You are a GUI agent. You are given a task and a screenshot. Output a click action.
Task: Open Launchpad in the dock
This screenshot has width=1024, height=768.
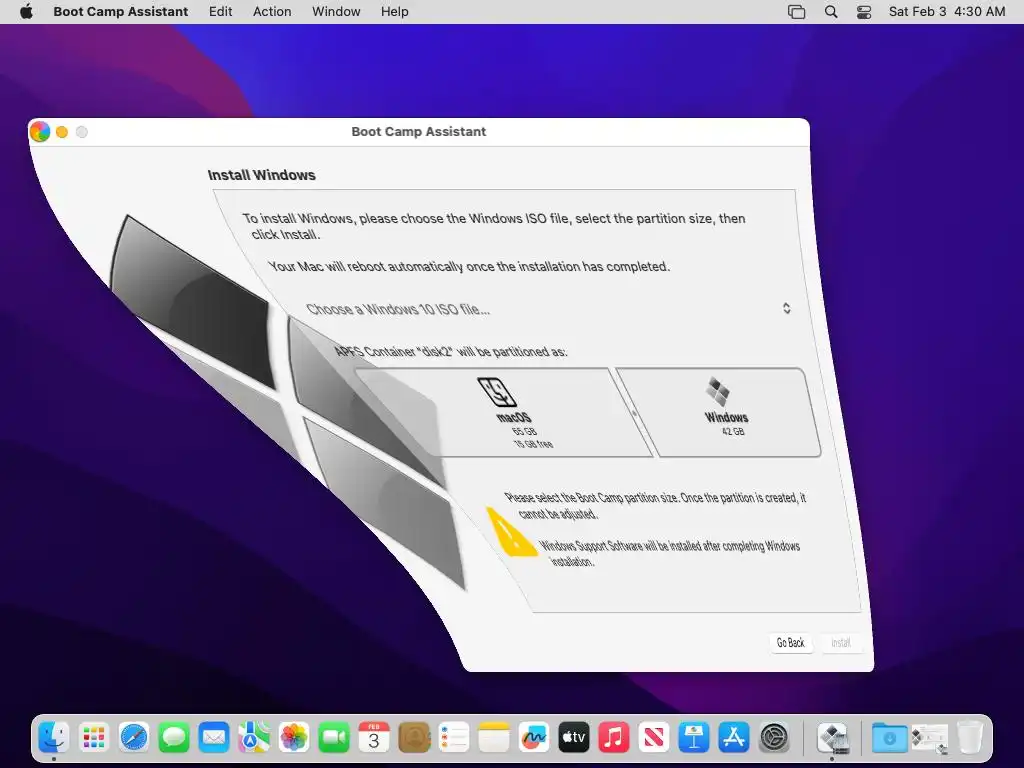(94, 738)
